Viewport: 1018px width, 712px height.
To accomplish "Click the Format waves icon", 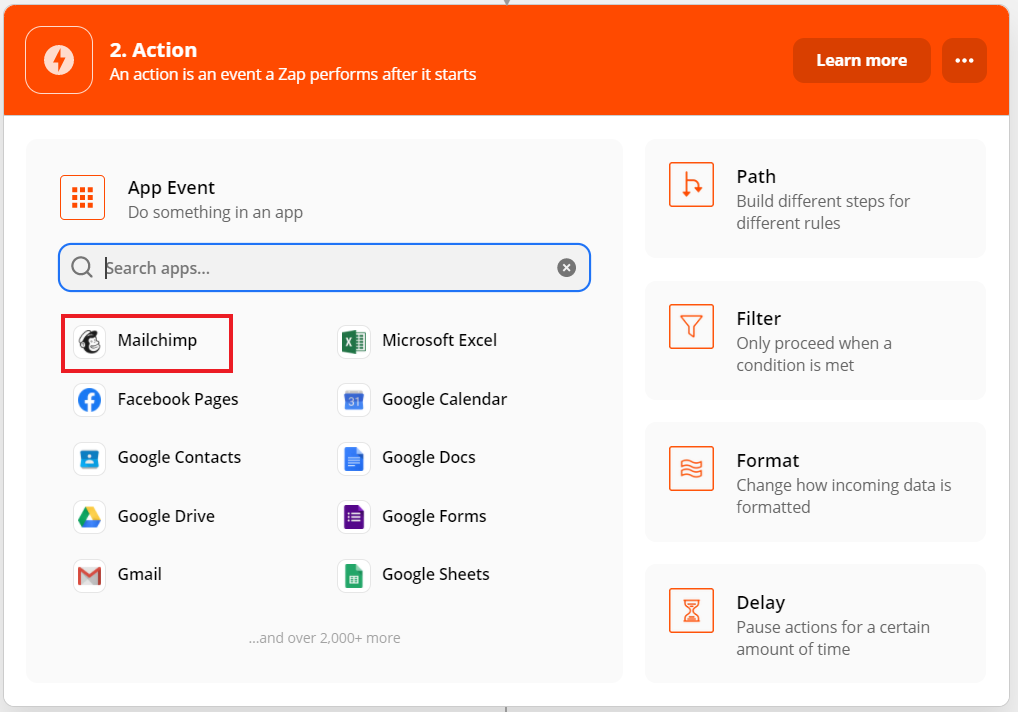I will [691, 469].
